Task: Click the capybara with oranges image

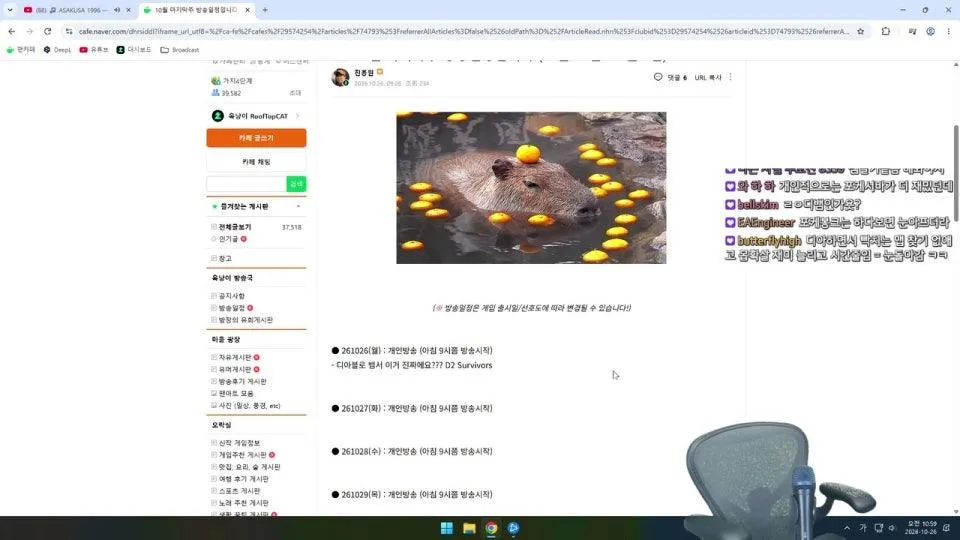Action: [x=531, y=188]
